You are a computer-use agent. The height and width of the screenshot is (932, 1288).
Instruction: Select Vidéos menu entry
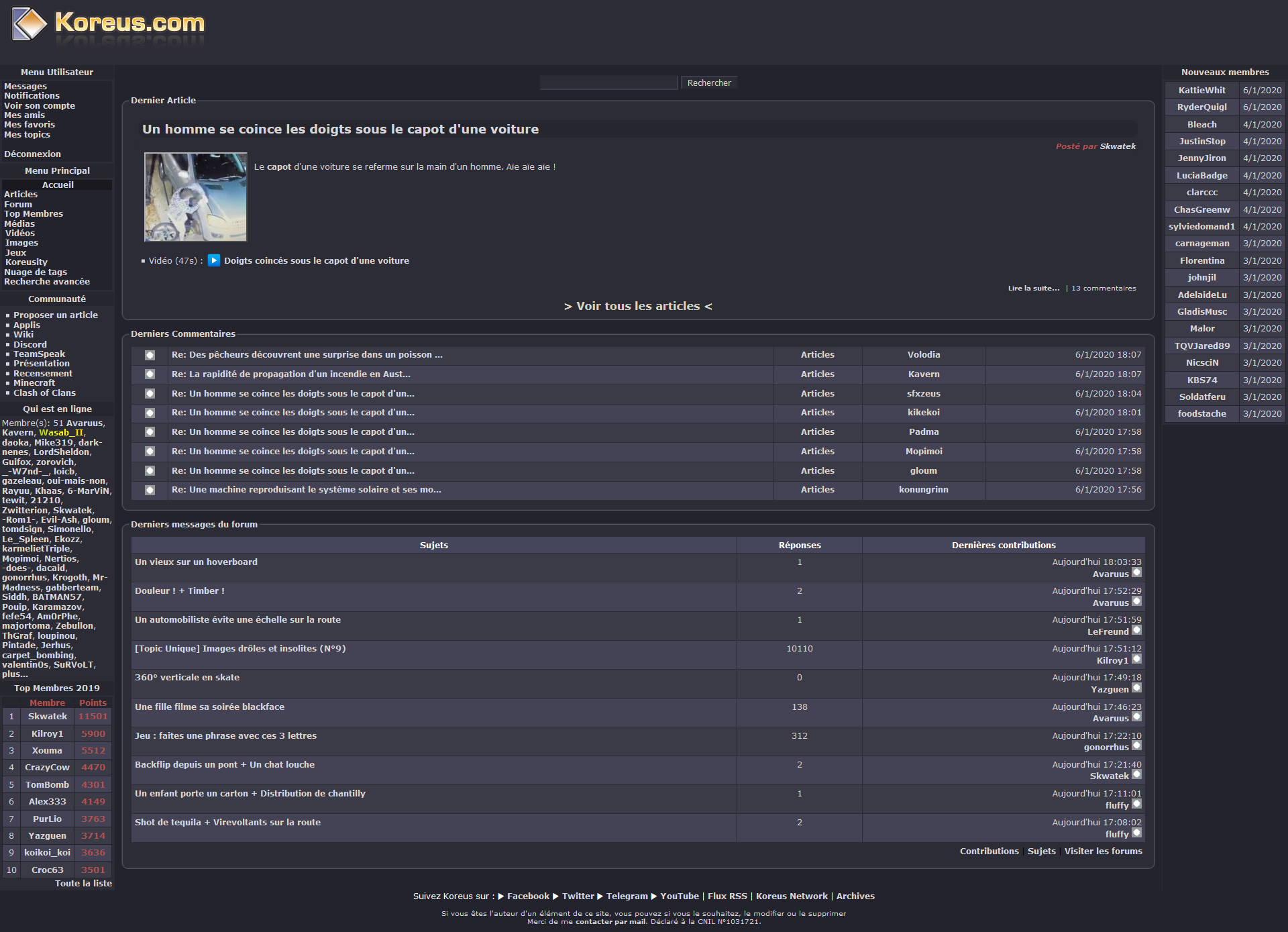point(20,233)
